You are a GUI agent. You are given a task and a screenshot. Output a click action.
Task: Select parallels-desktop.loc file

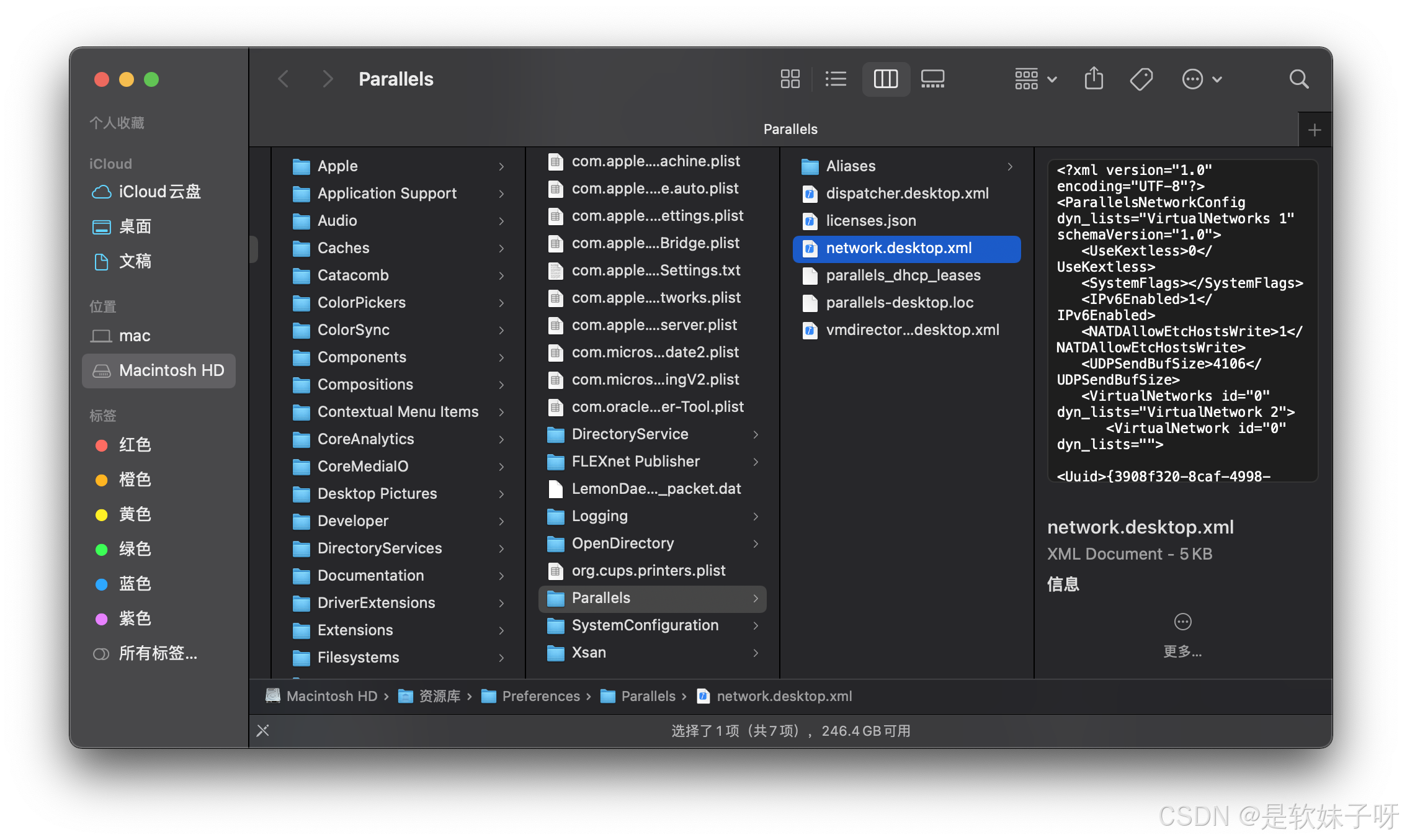pos(907,303)
